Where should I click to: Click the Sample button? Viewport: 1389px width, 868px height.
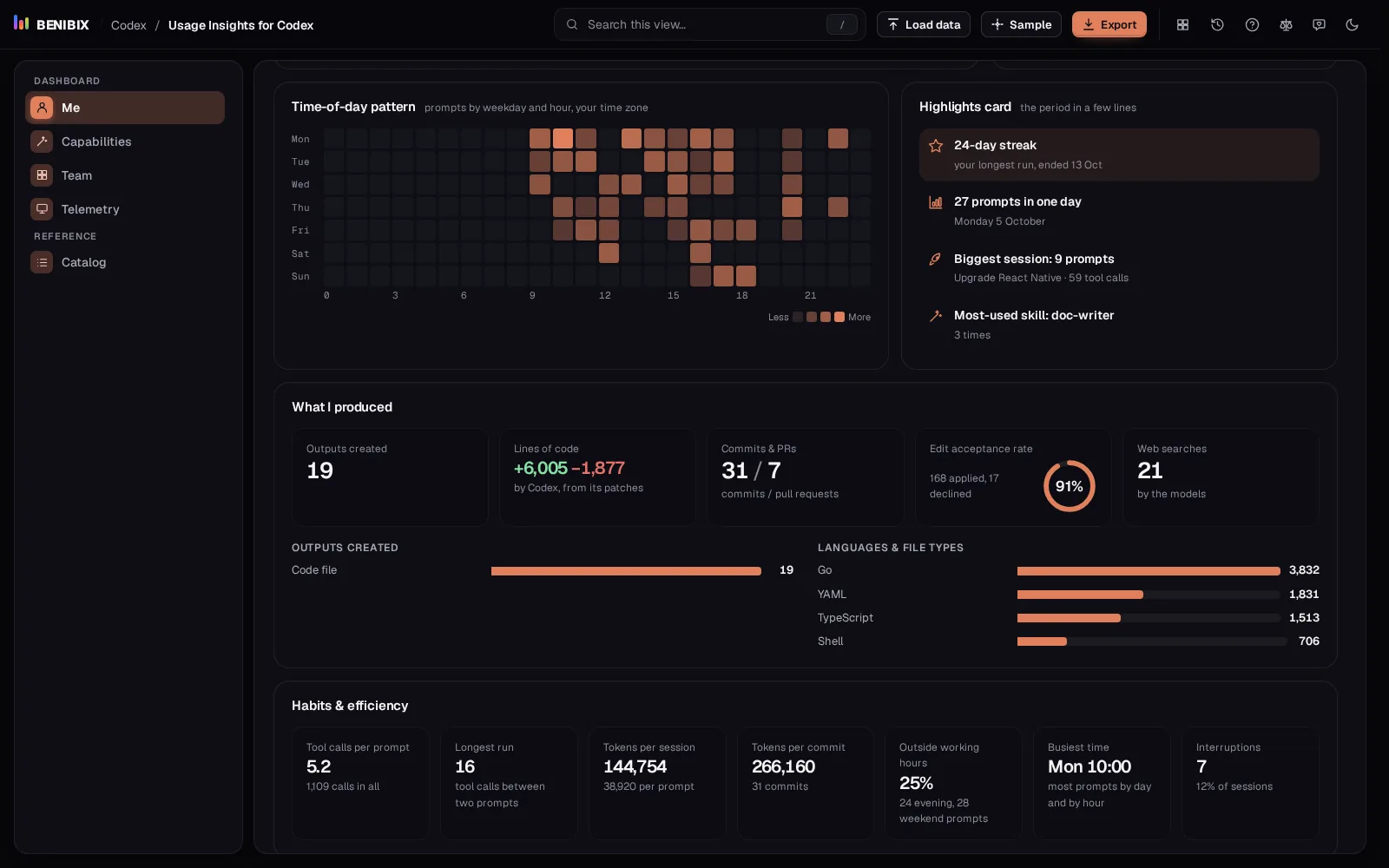pyautogui.click(x=1021, y=24)
